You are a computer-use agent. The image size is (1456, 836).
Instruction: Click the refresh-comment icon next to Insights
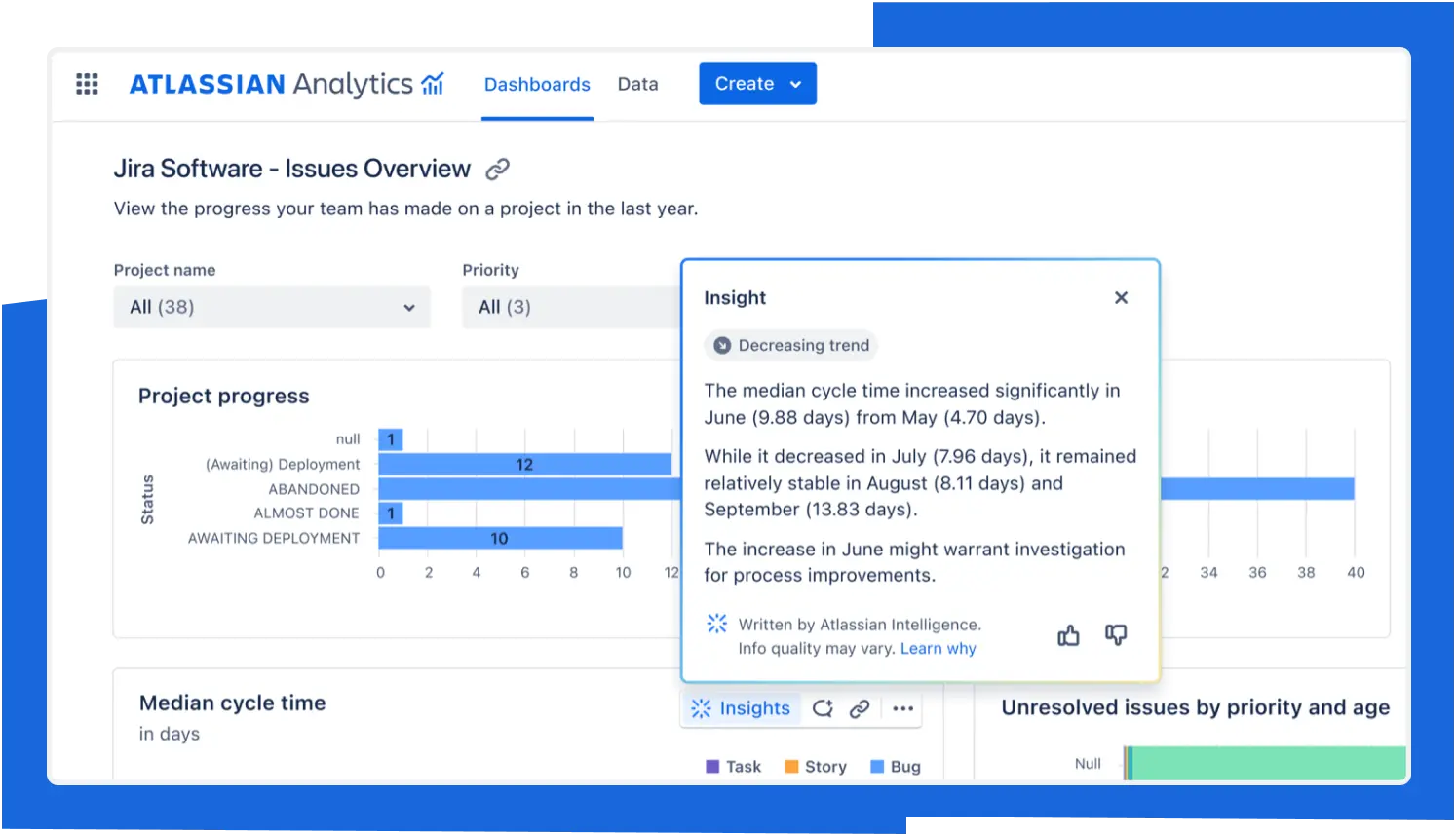click(823, 708)
